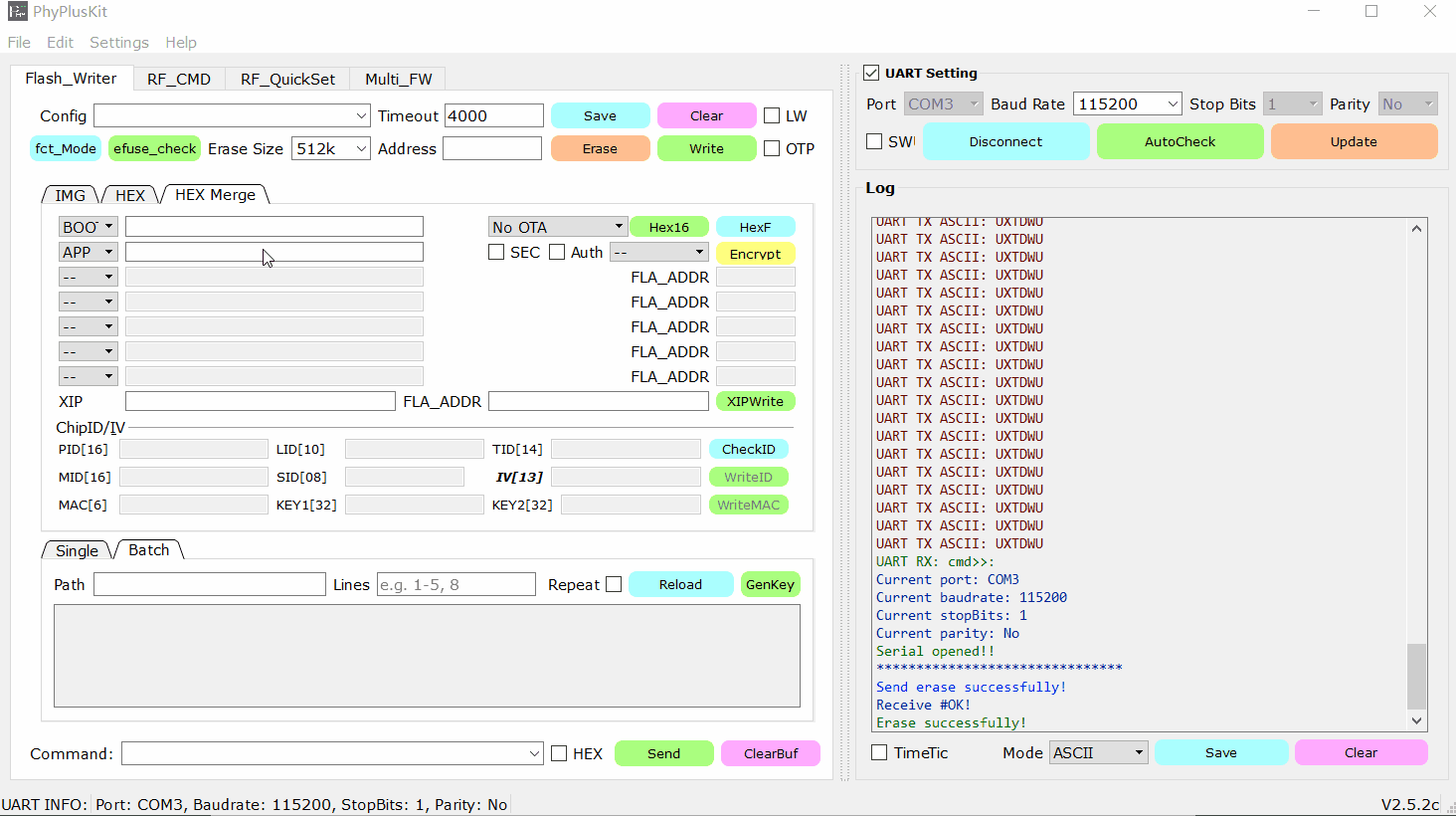Click the fct_Mode button
The height and width of the screenshot is (816, 1456).
pyautogui.click(x=66, y=148)
